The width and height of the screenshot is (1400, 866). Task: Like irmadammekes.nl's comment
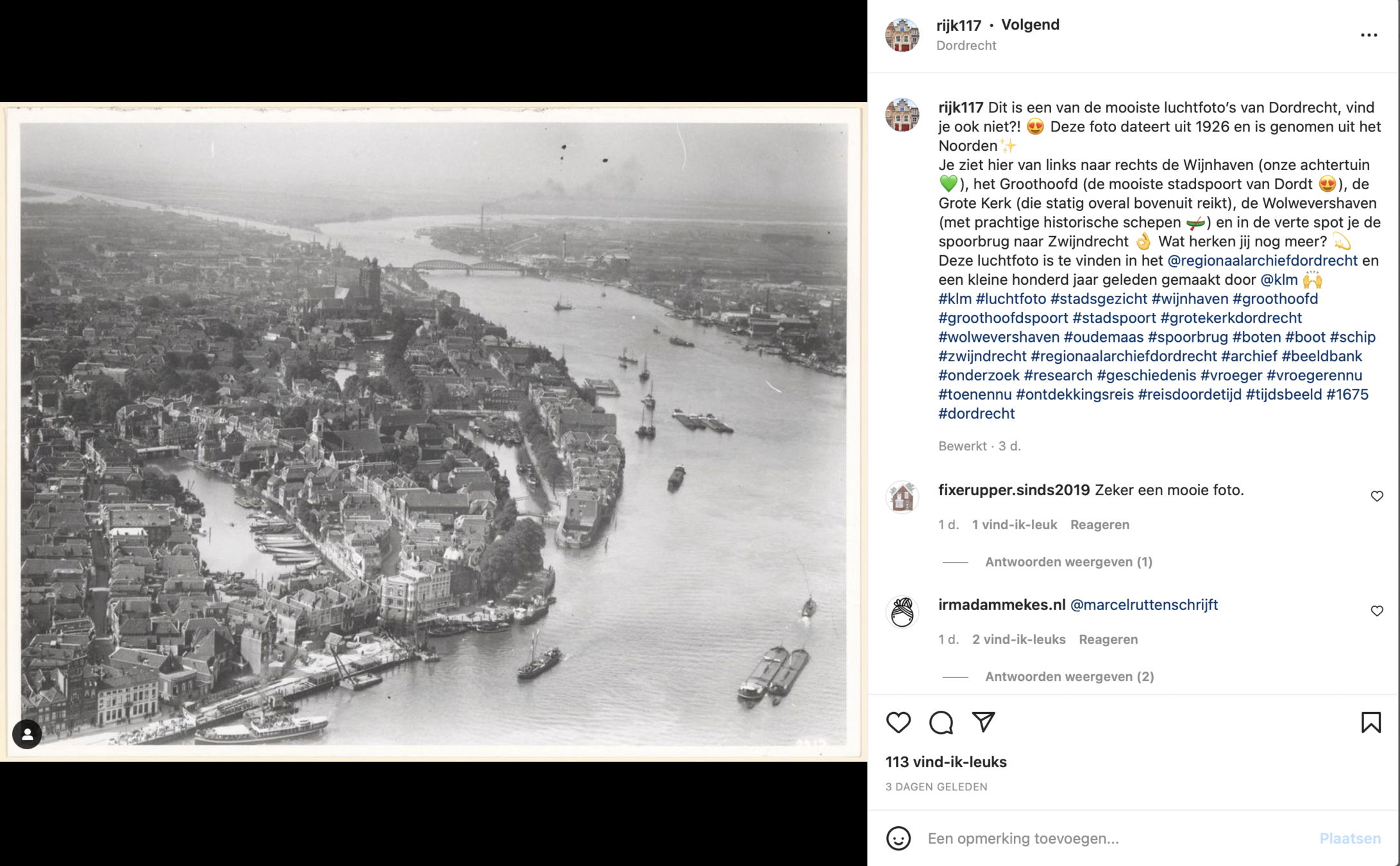click(1376, 611)
